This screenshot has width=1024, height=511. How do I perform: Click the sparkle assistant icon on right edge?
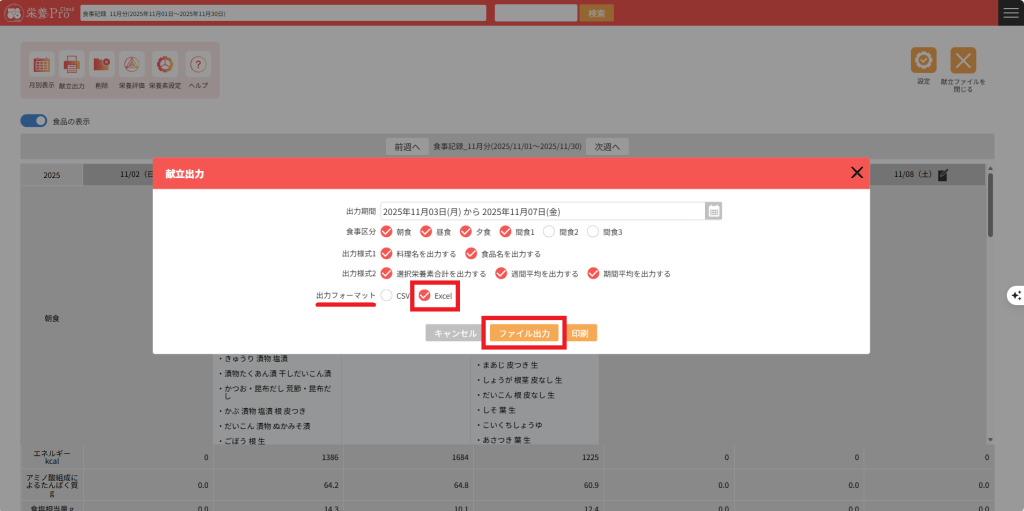coord(1016,295)
